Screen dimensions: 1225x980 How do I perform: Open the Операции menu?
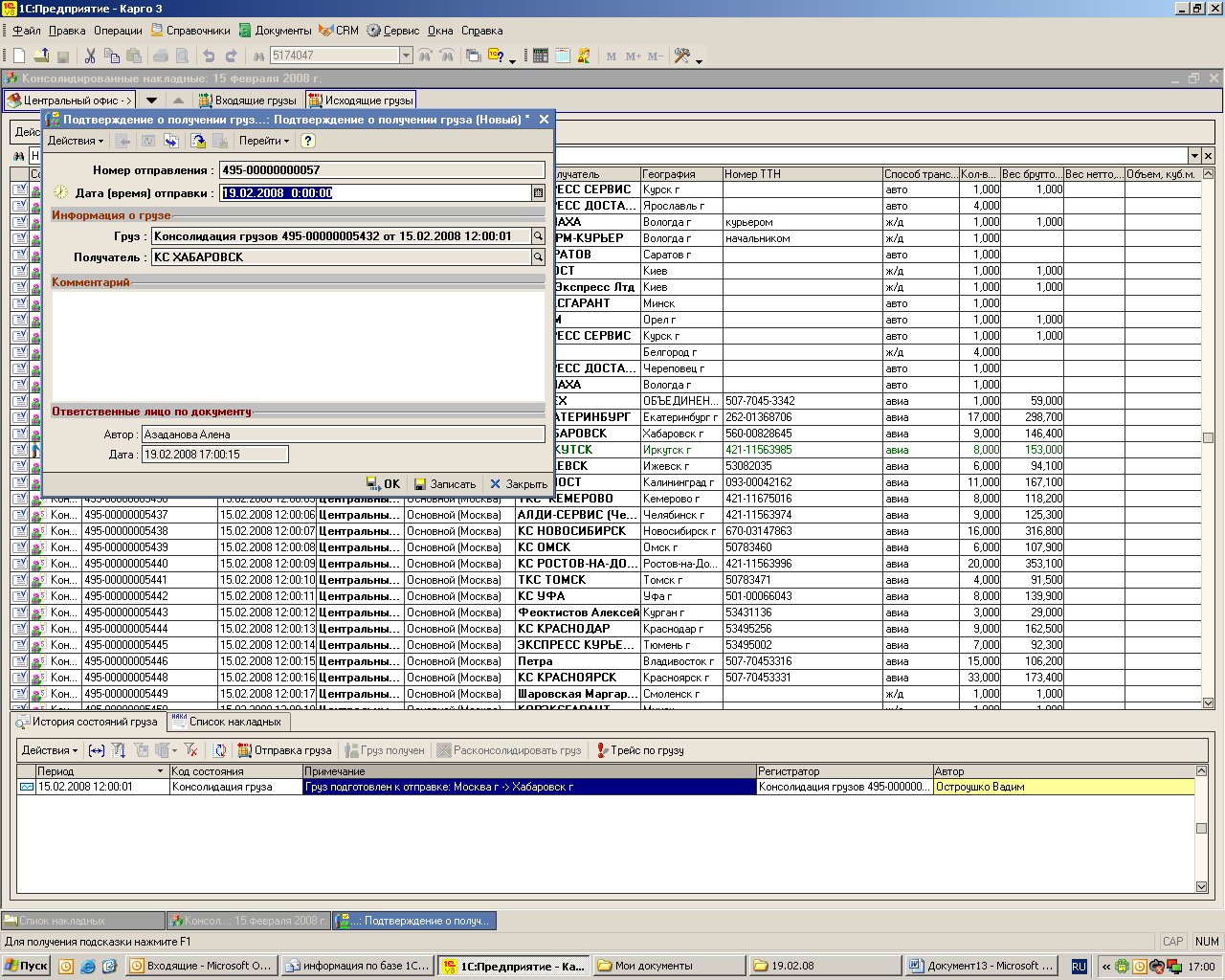pos(118,31)
